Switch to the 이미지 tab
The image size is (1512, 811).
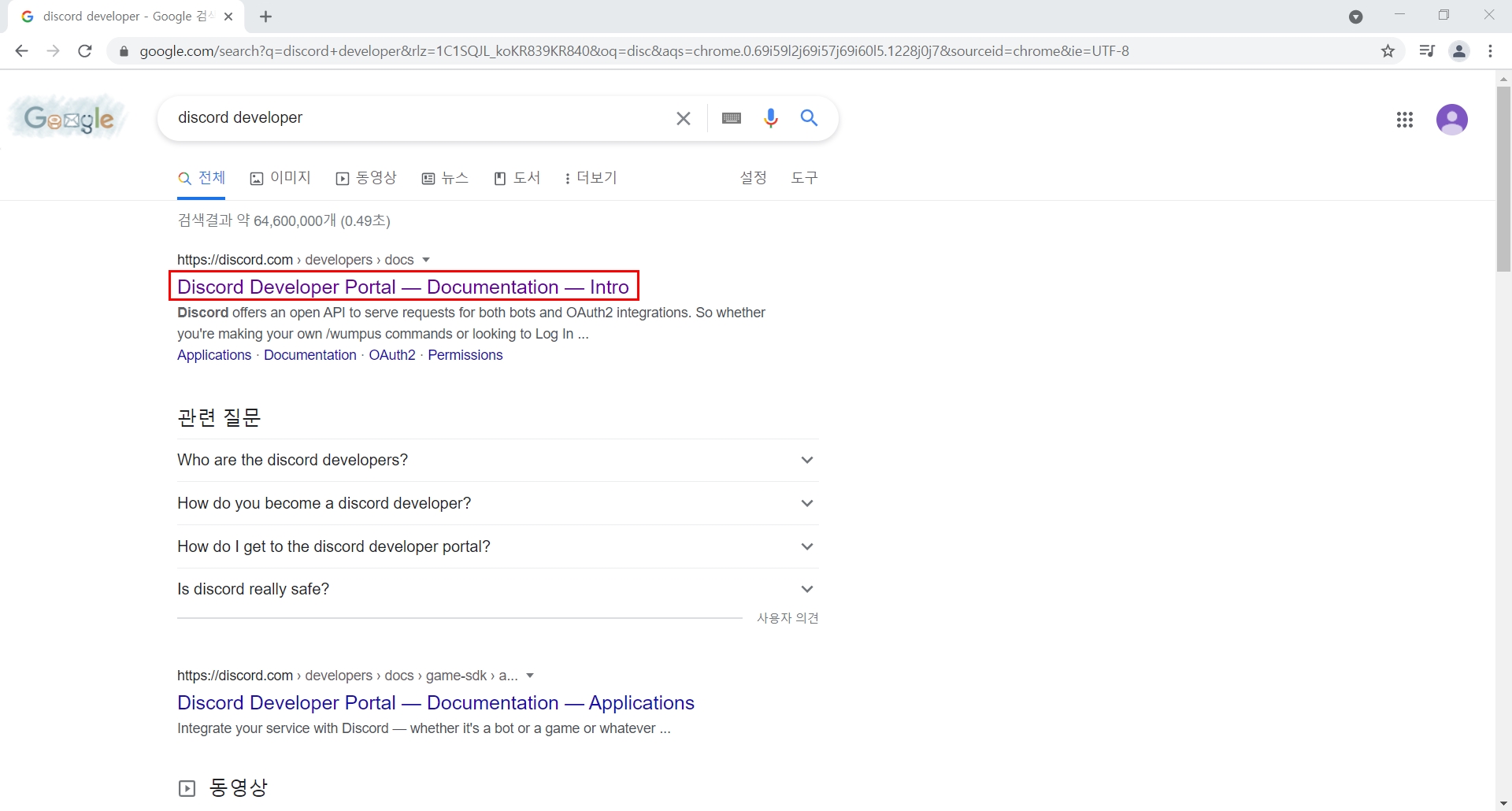[280, 178]
